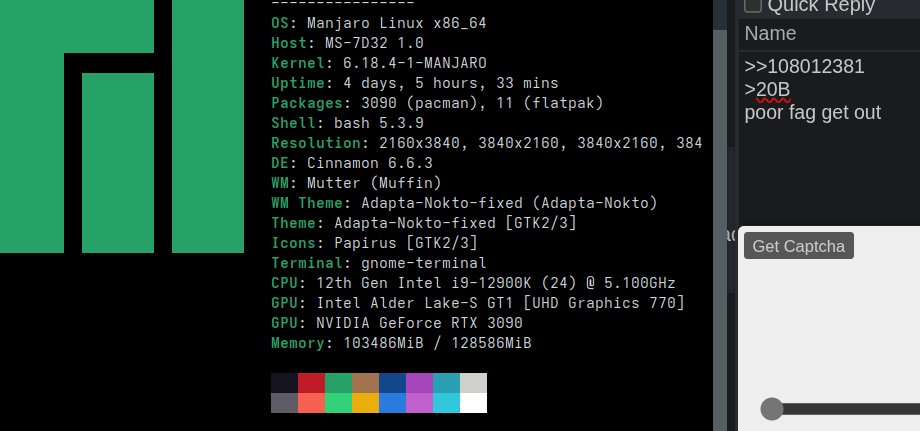The height and width of the screenshot is (431, 920).
Task: Focus the Name input field
Action: point(830,34)
